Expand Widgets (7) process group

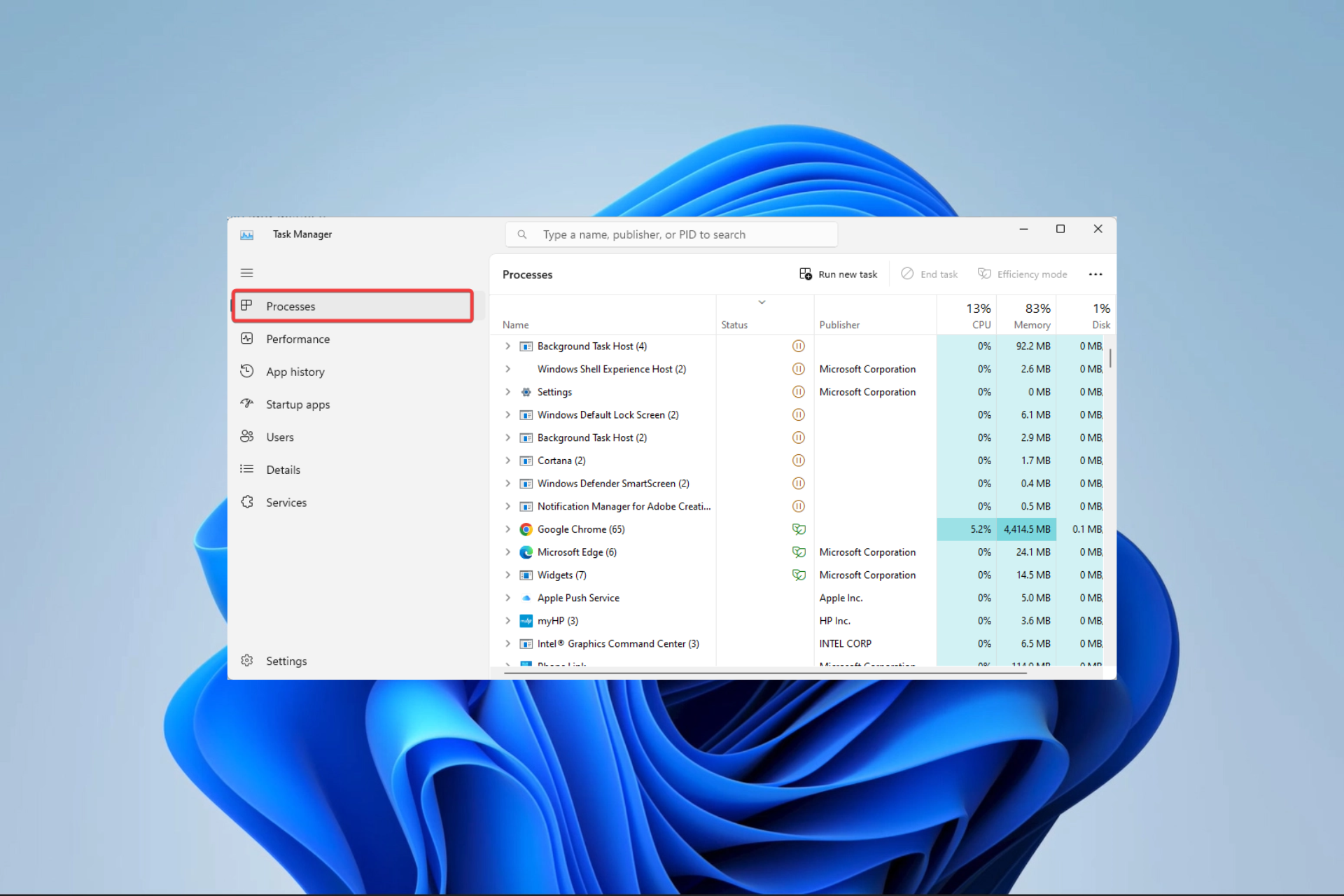[507, 575]
